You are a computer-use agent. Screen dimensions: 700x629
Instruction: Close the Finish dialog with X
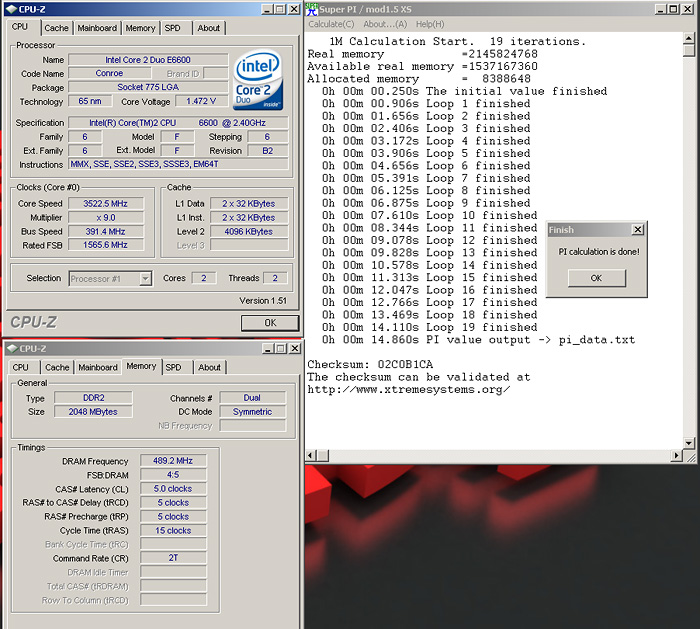tap(638, 229)
